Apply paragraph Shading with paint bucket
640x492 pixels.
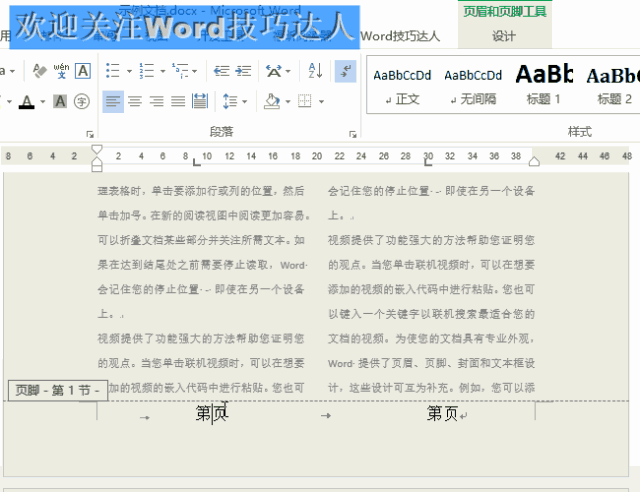pos(272,101)
